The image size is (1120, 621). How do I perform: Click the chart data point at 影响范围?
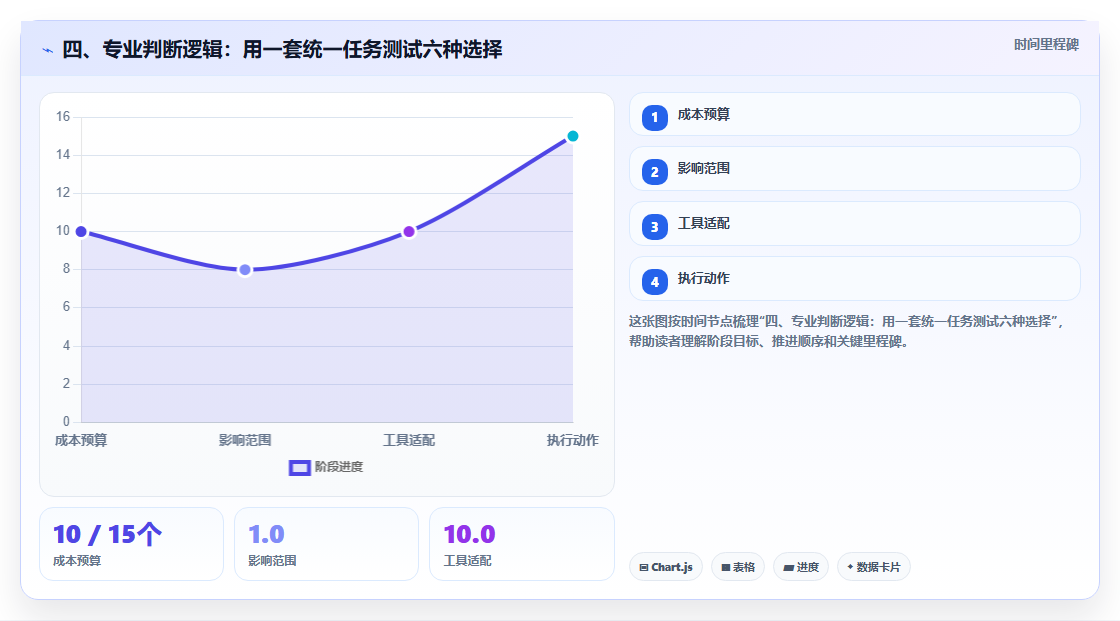[x=245, y=269]
